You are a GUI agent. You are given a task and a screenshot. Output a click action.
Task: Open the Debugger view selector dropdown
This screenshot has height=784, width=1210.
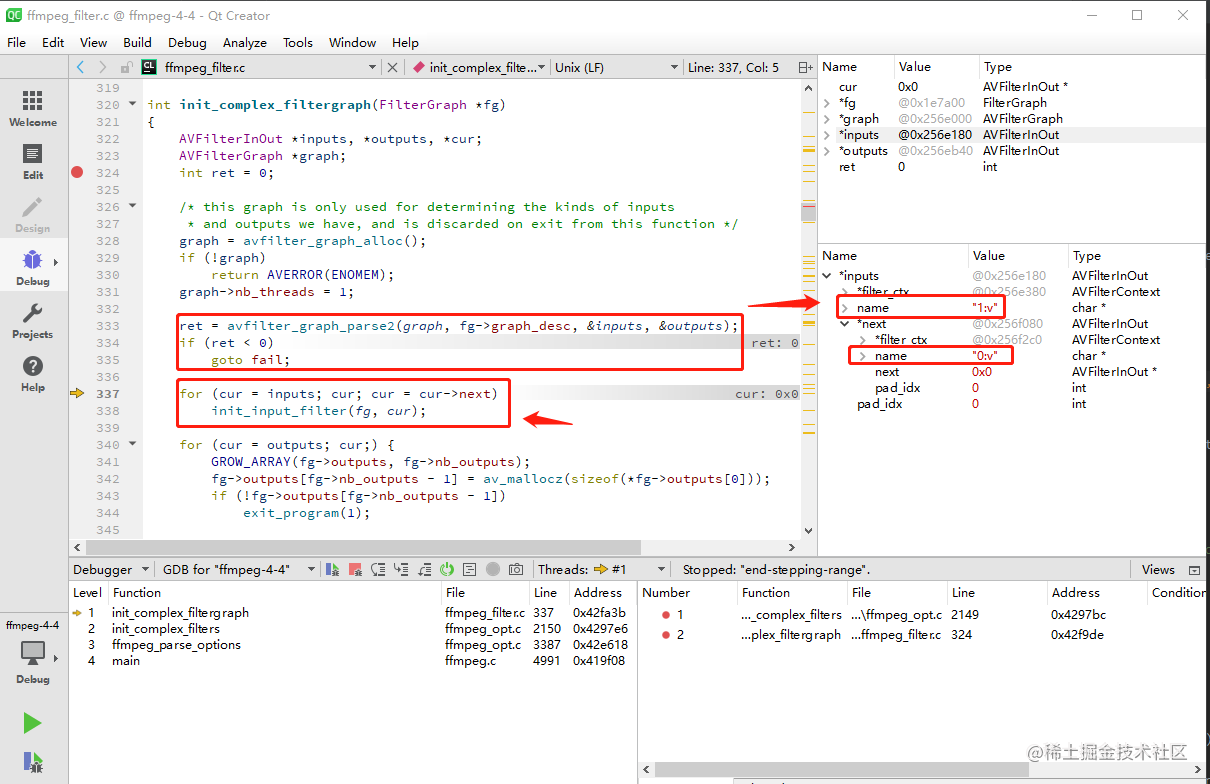[x=111, y=569]
